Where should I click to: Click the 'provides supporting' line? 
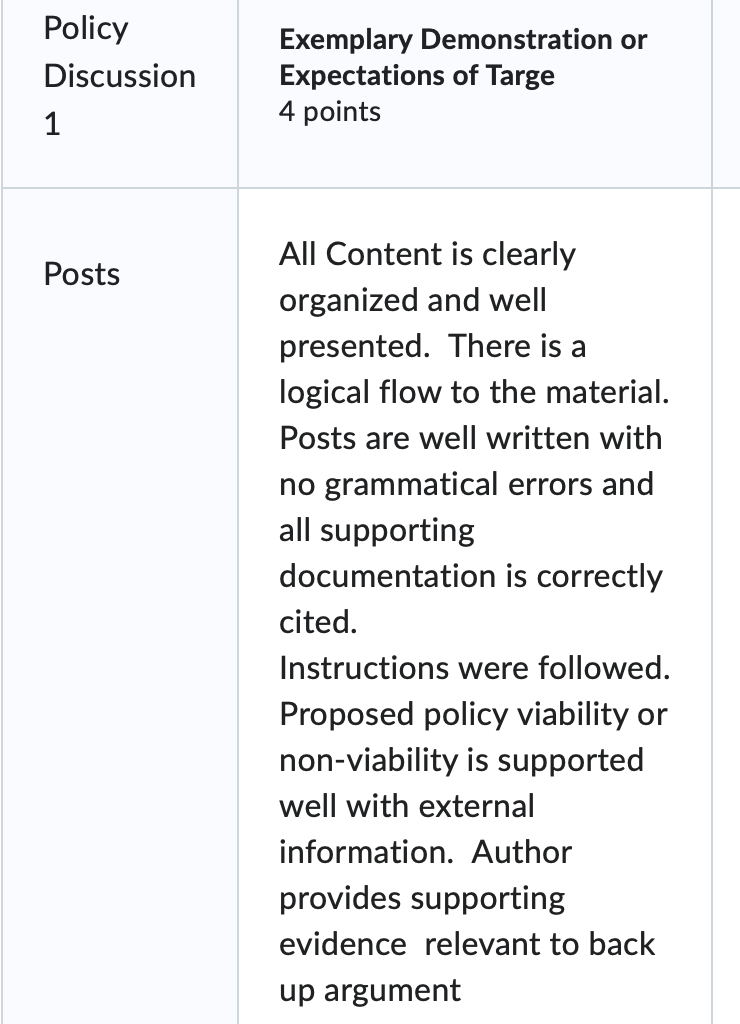click(x=423, y=899)
